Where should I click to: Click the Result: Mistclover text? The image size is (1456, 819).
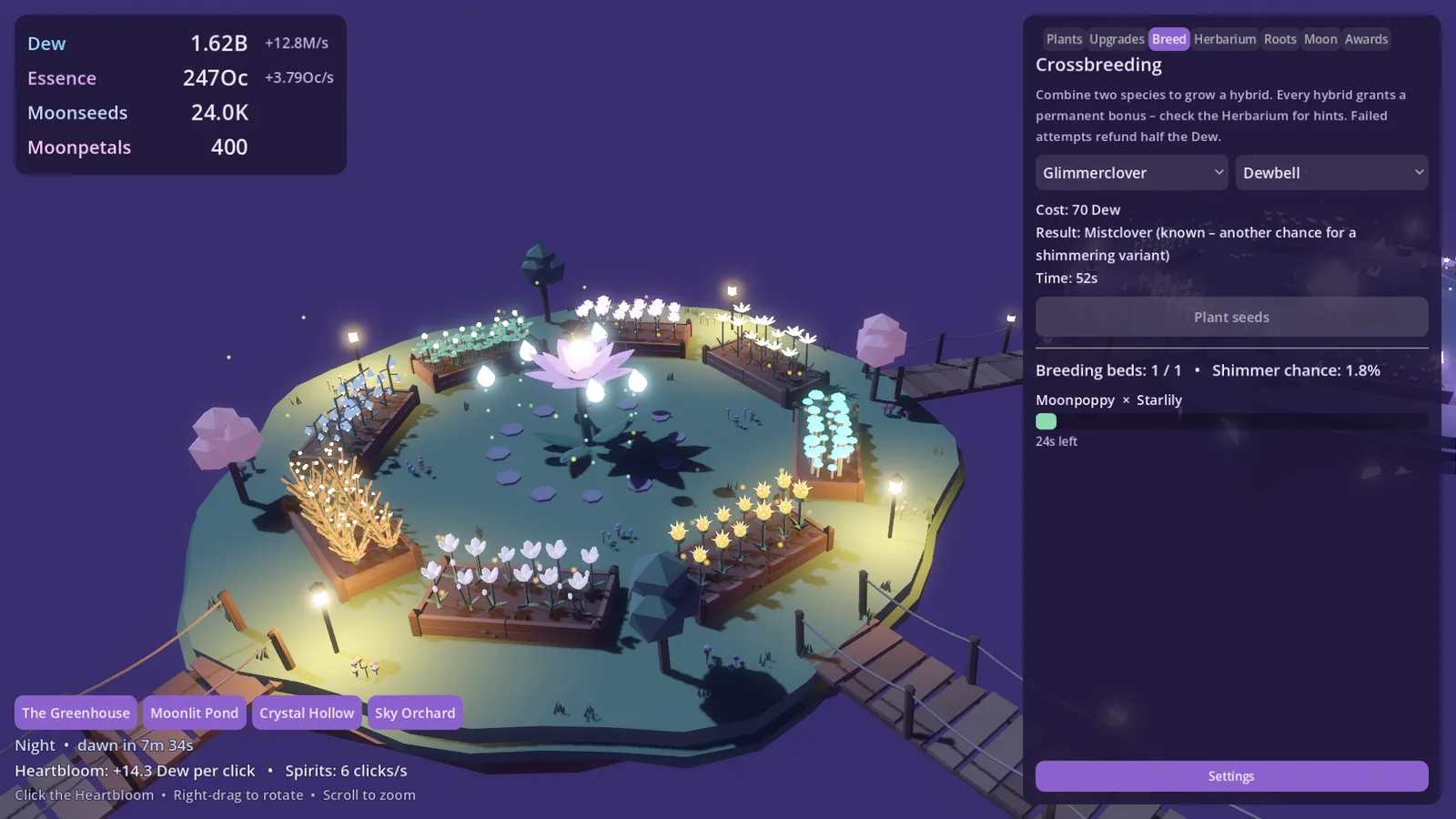[x=1196, y=244]
